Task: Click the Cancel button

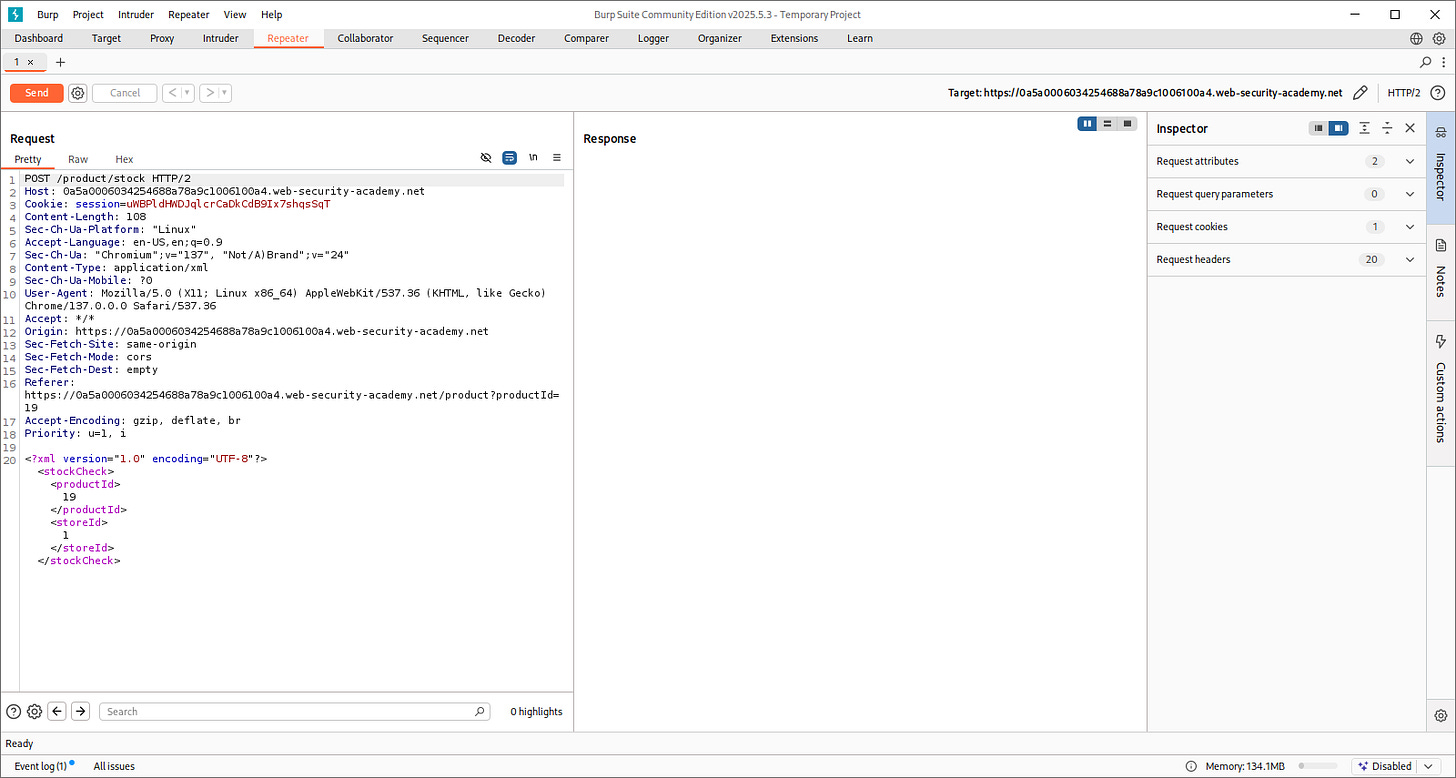Action: click(125, 93)
